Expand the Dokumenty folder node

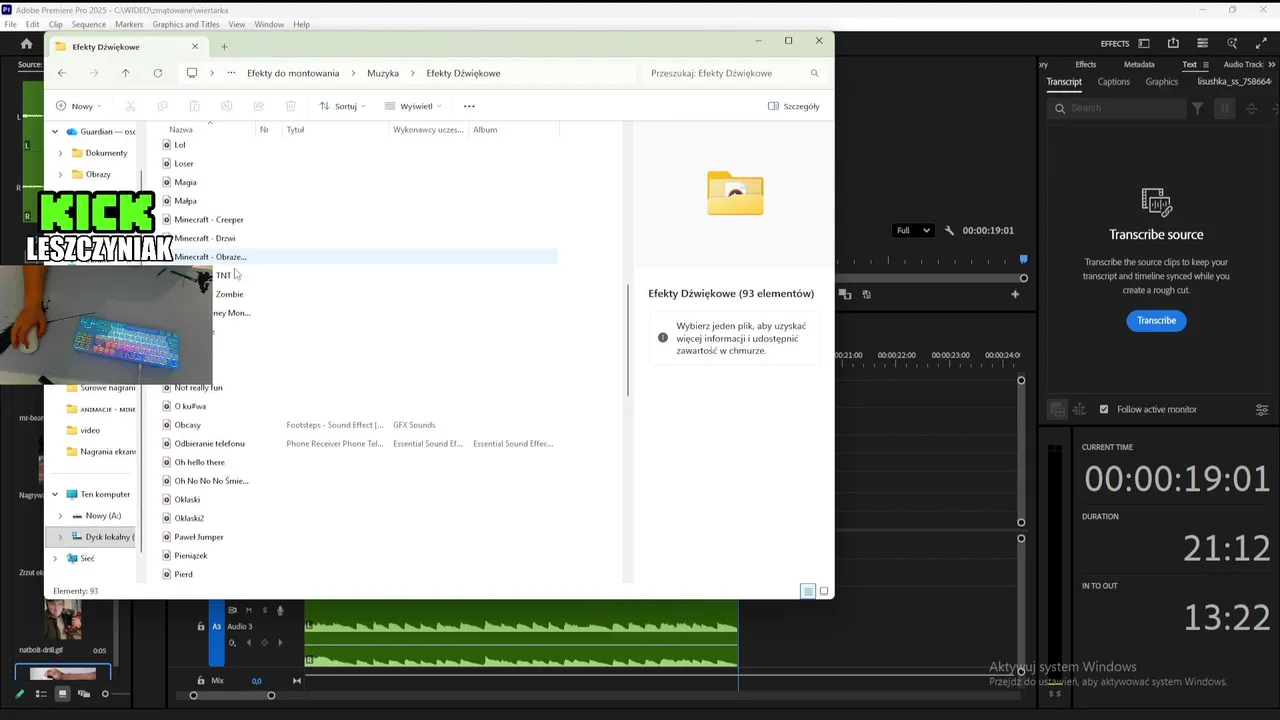60,153
